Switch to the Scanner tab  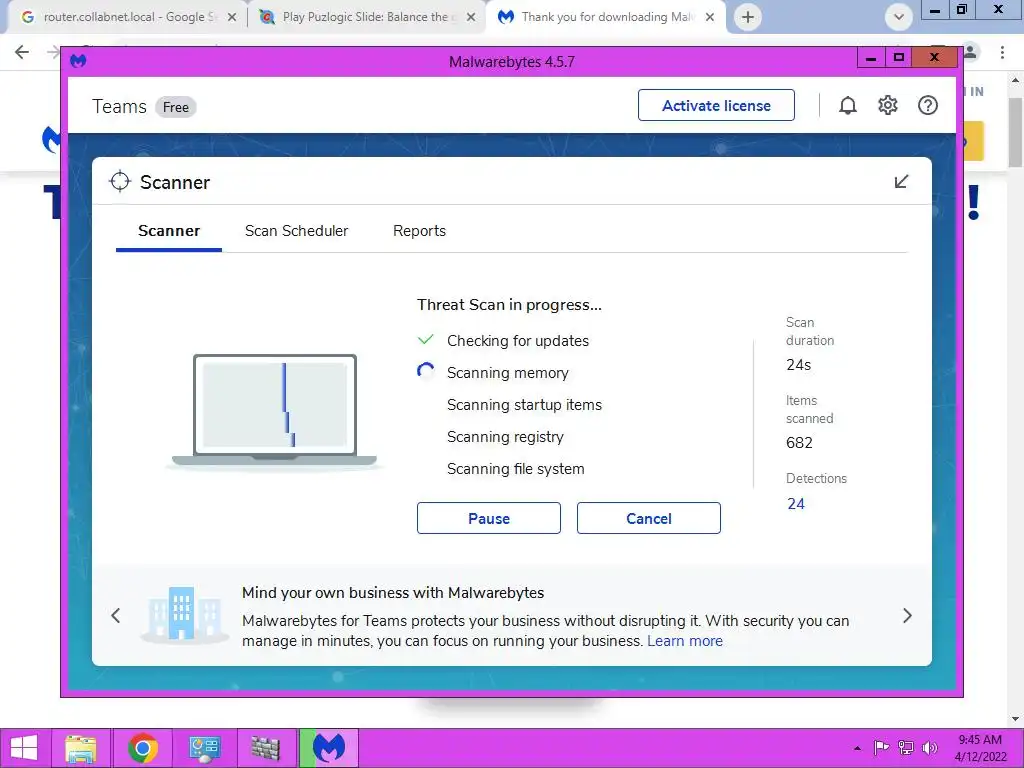[x=168, y=231]
